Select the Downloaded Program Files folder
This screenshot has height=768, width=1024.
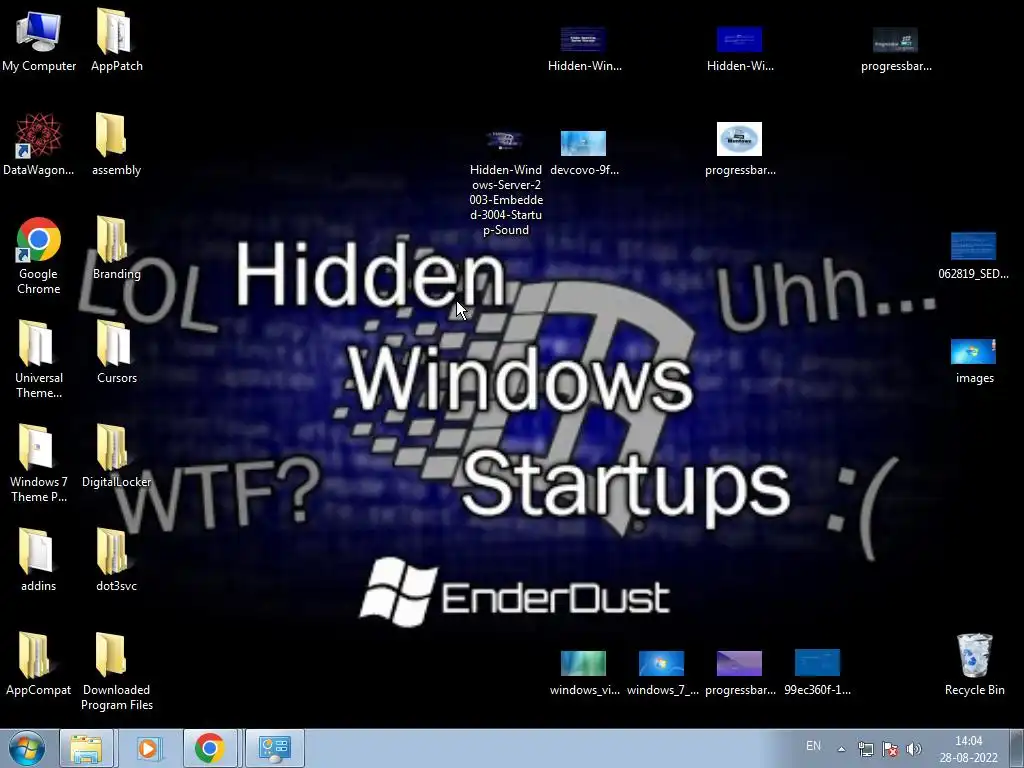pyautogui.click(x=116, y=671)
